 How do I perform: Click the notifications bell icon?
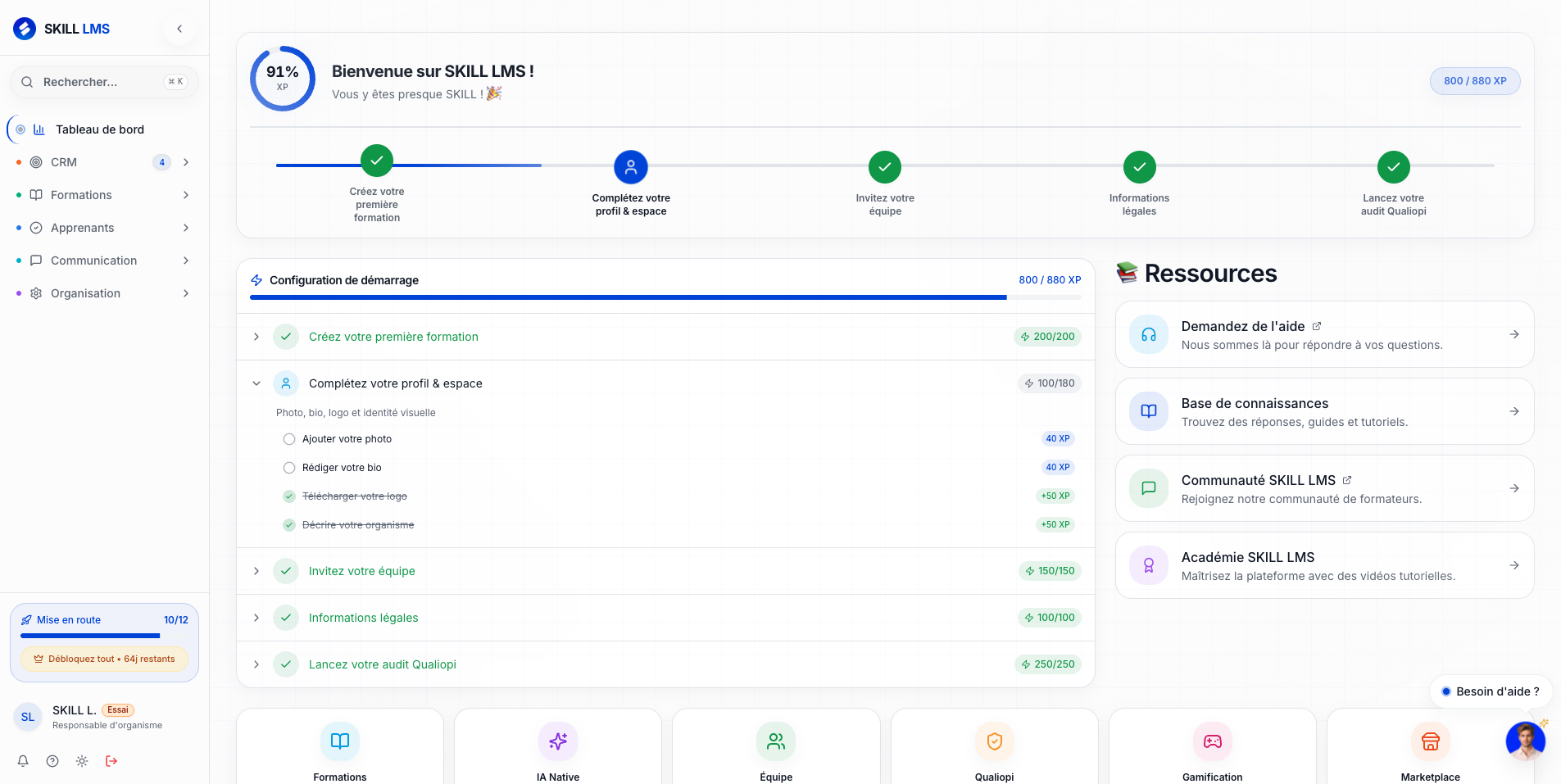coord(23,761)
